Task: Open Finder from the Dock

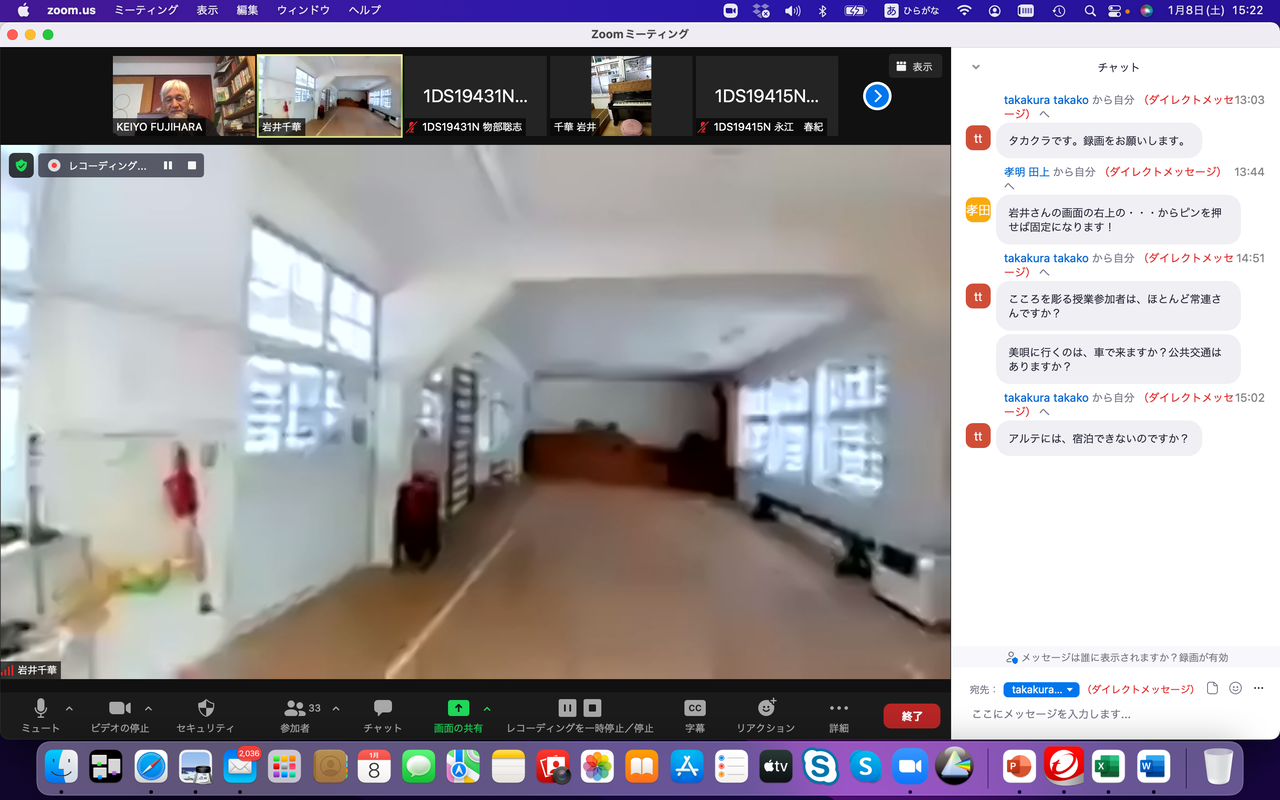Action: pos(62,767)
